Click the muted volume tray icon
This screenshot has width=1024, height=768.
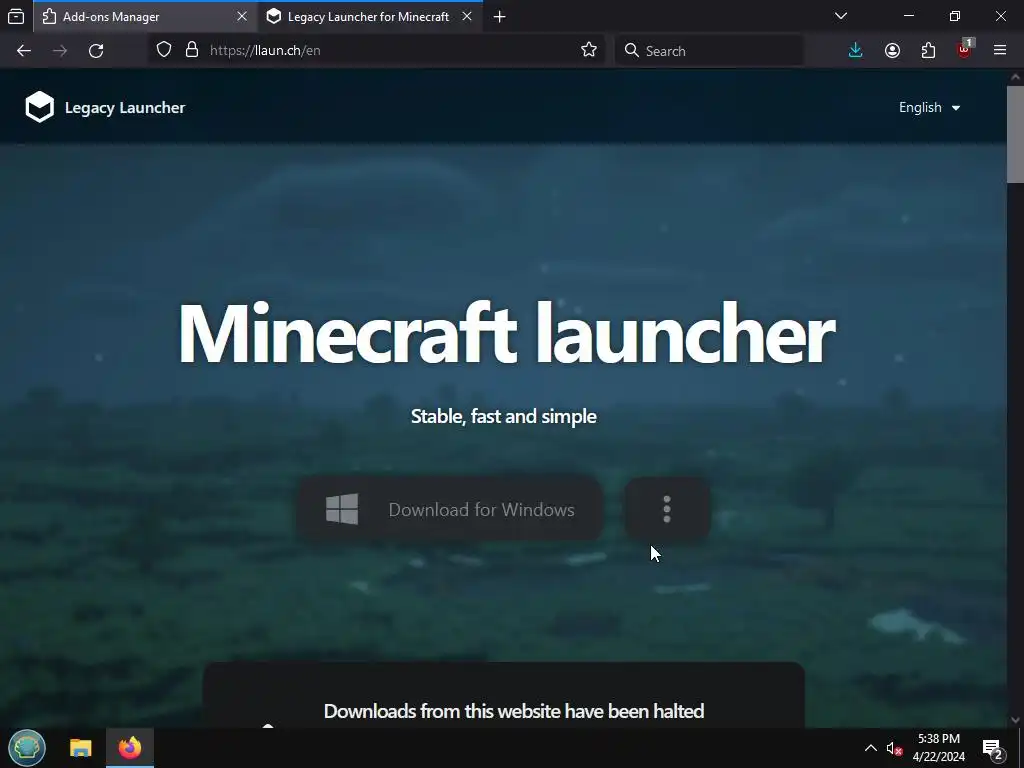coord(894,748)
